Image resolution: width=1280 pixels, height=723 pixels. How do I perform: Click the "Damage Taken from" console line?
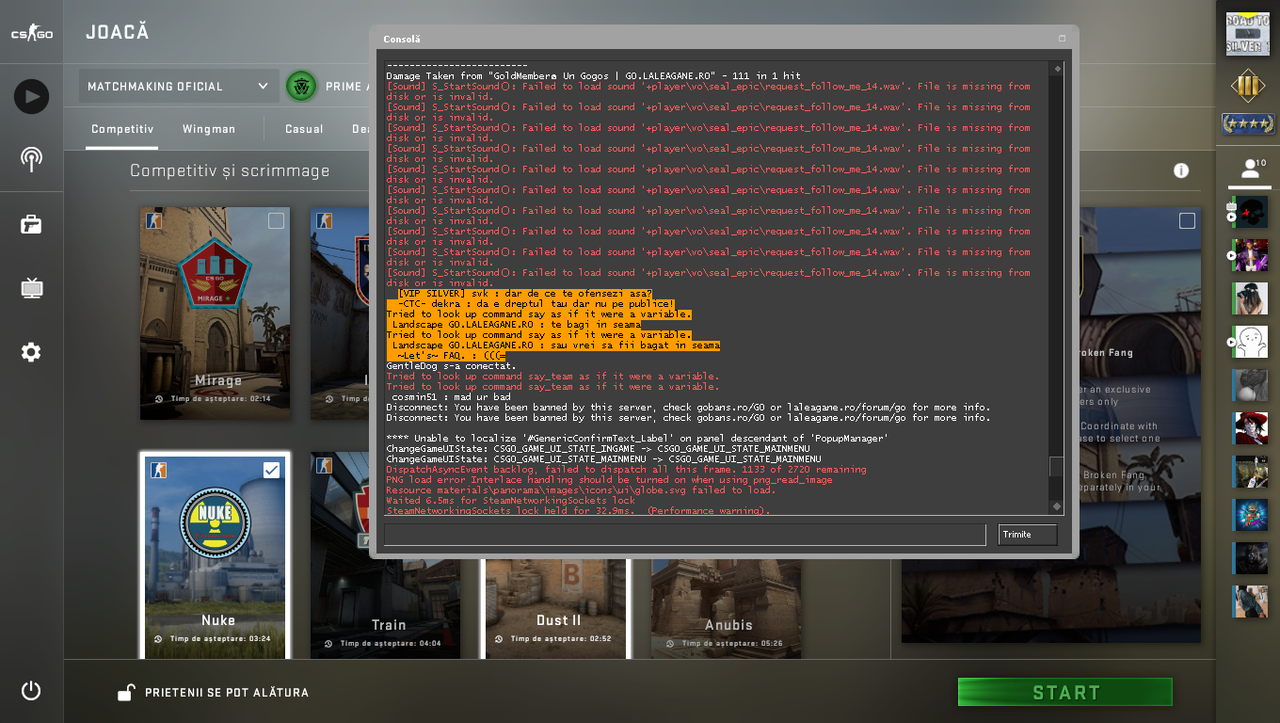coord(593,76)
